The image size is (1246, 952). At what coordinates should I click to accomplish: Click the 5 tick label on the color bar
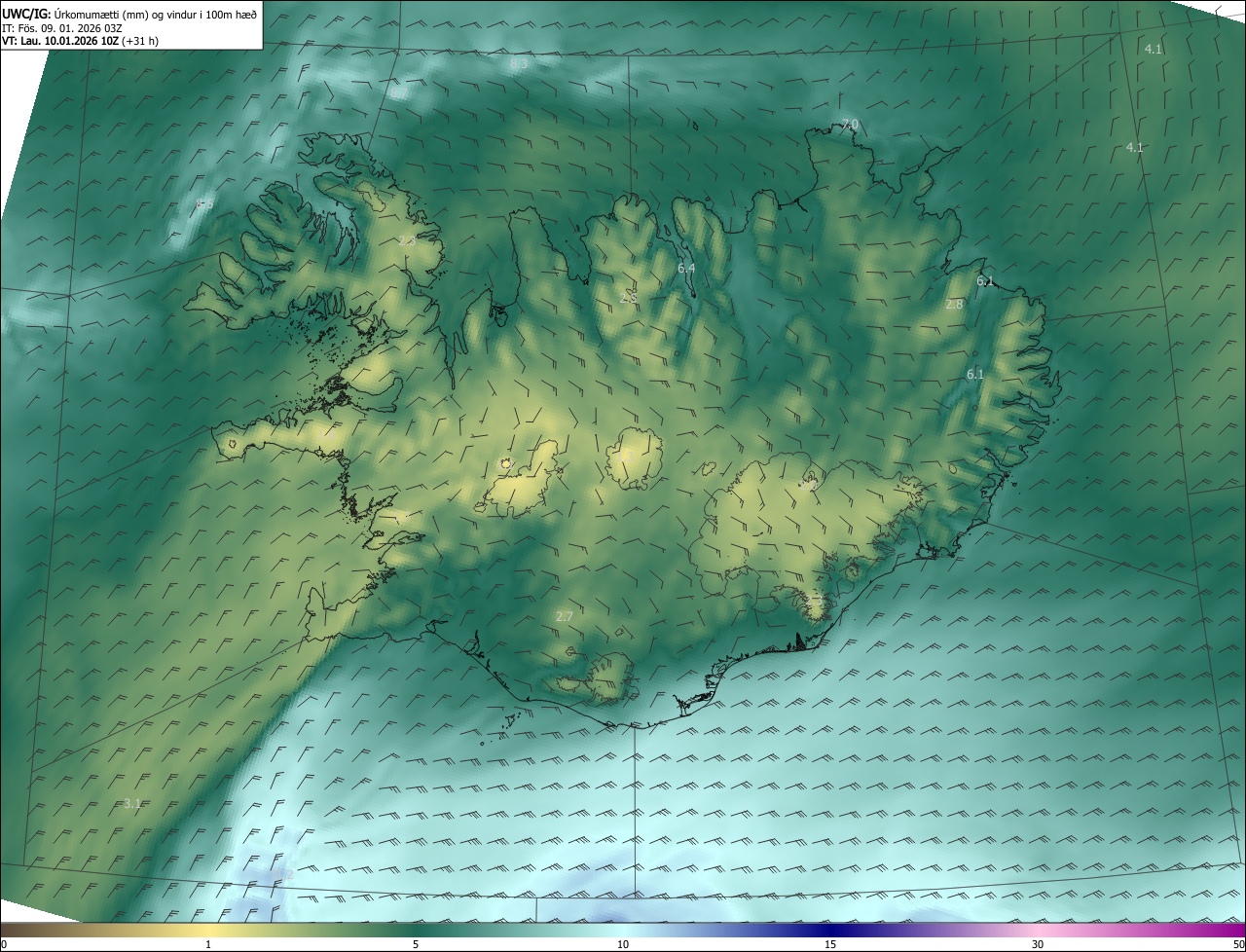tap(416, 944)
